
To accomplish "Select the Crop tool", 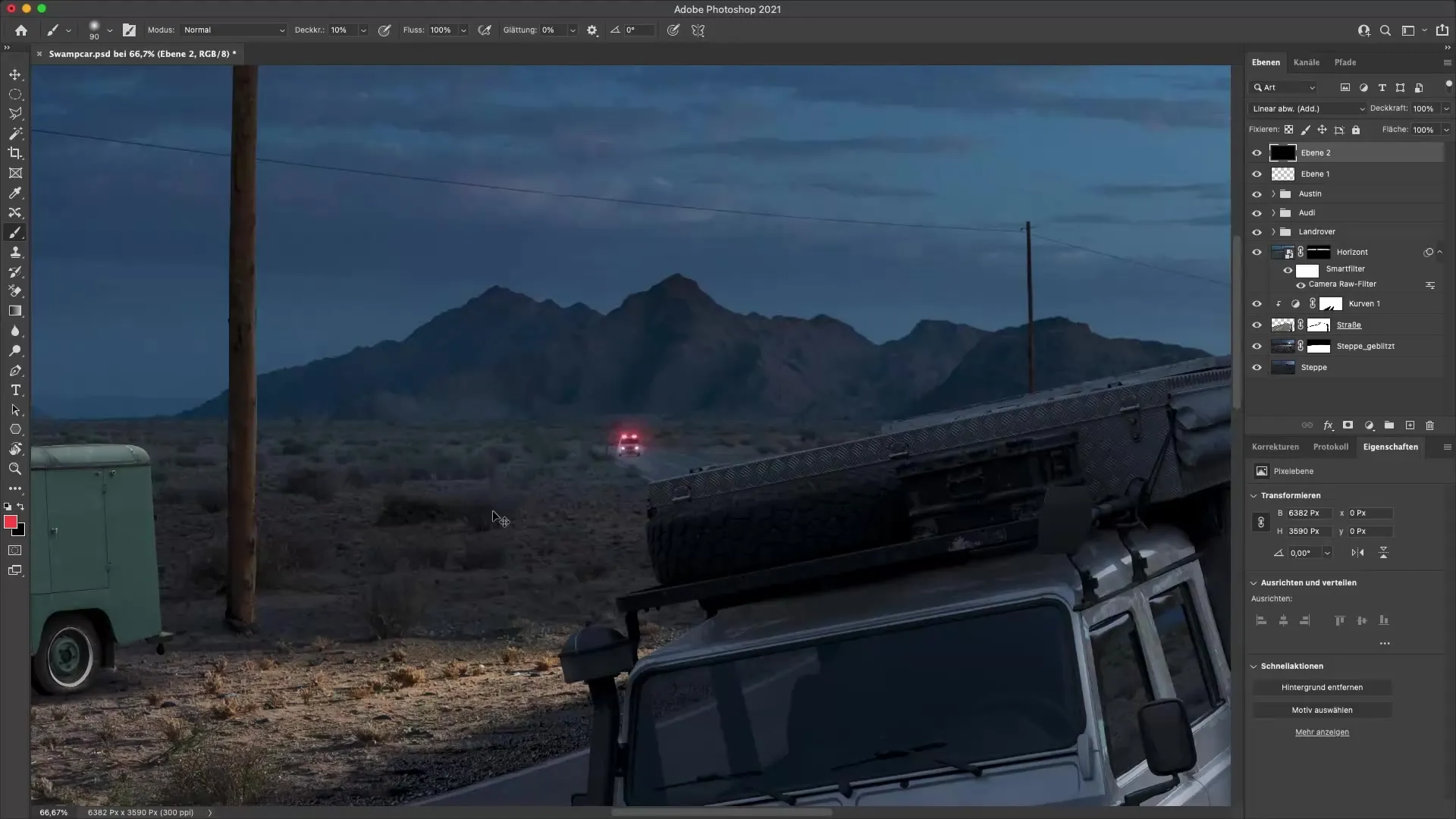I will pyautogui.click(x=15, y=153).
